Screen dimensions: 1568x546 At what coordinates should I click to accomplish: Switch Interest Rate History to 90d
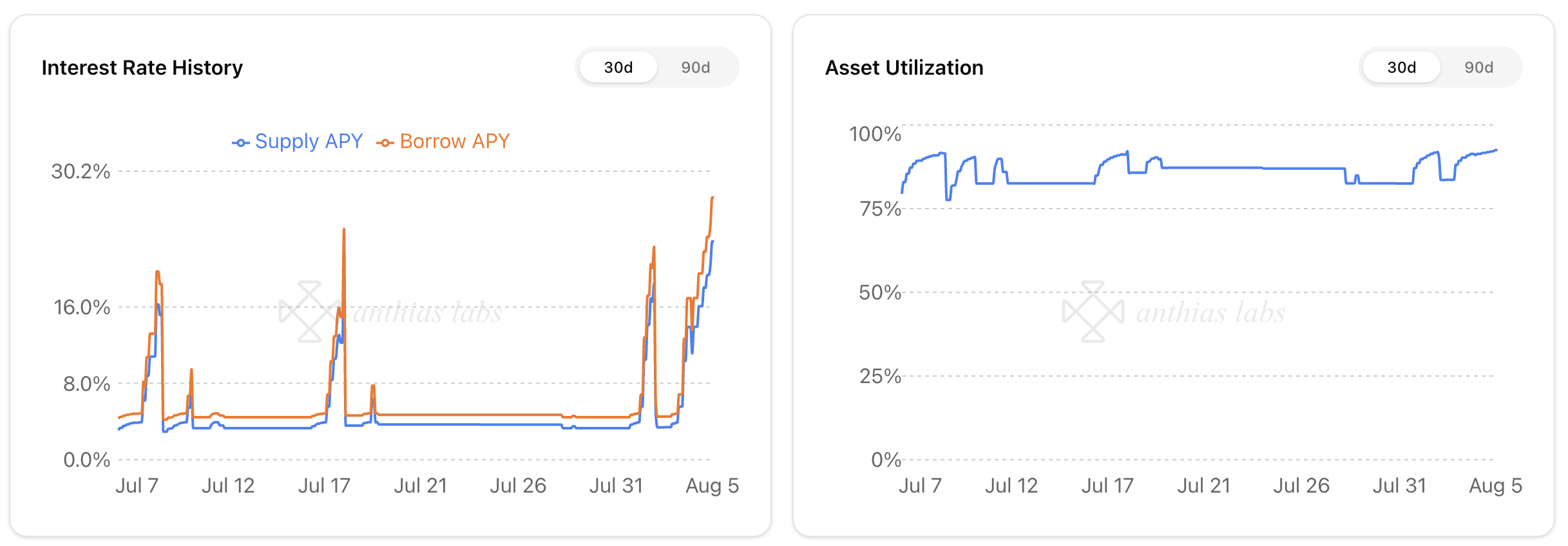tap(696, 68)
